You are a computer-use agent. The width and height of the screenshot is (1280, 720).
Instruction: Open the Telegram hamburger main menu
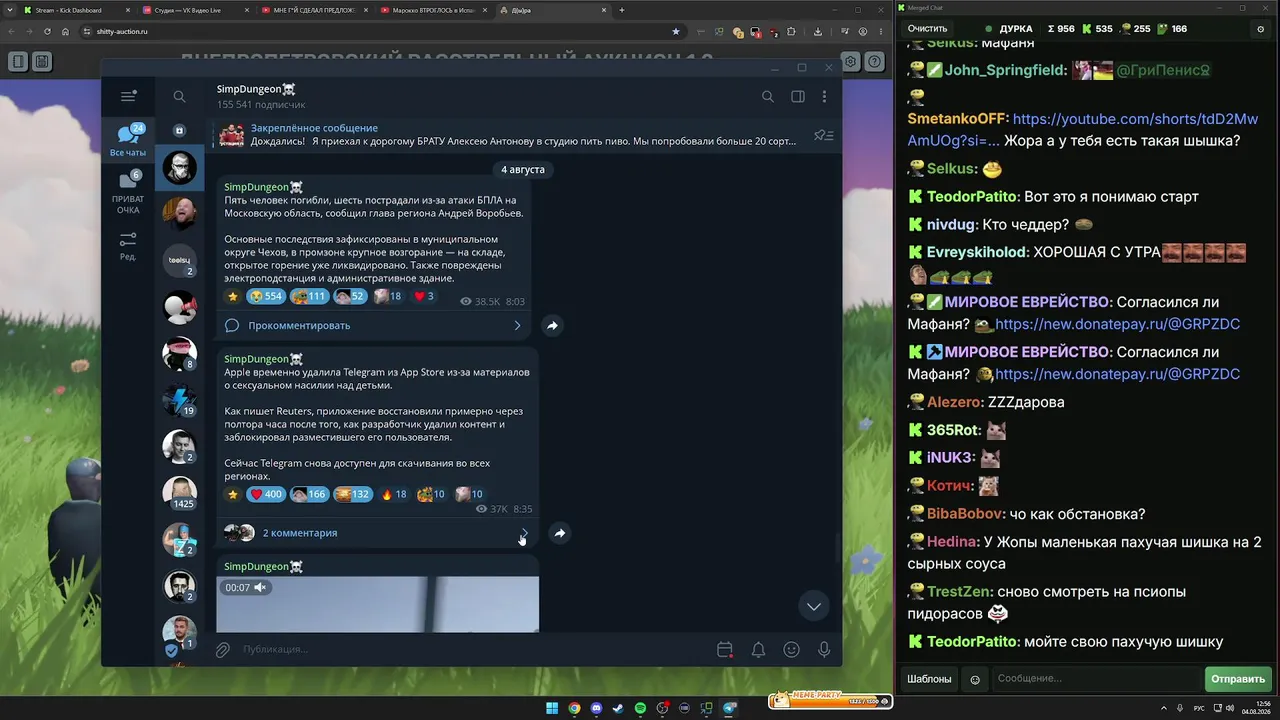[x=128, y=96]
